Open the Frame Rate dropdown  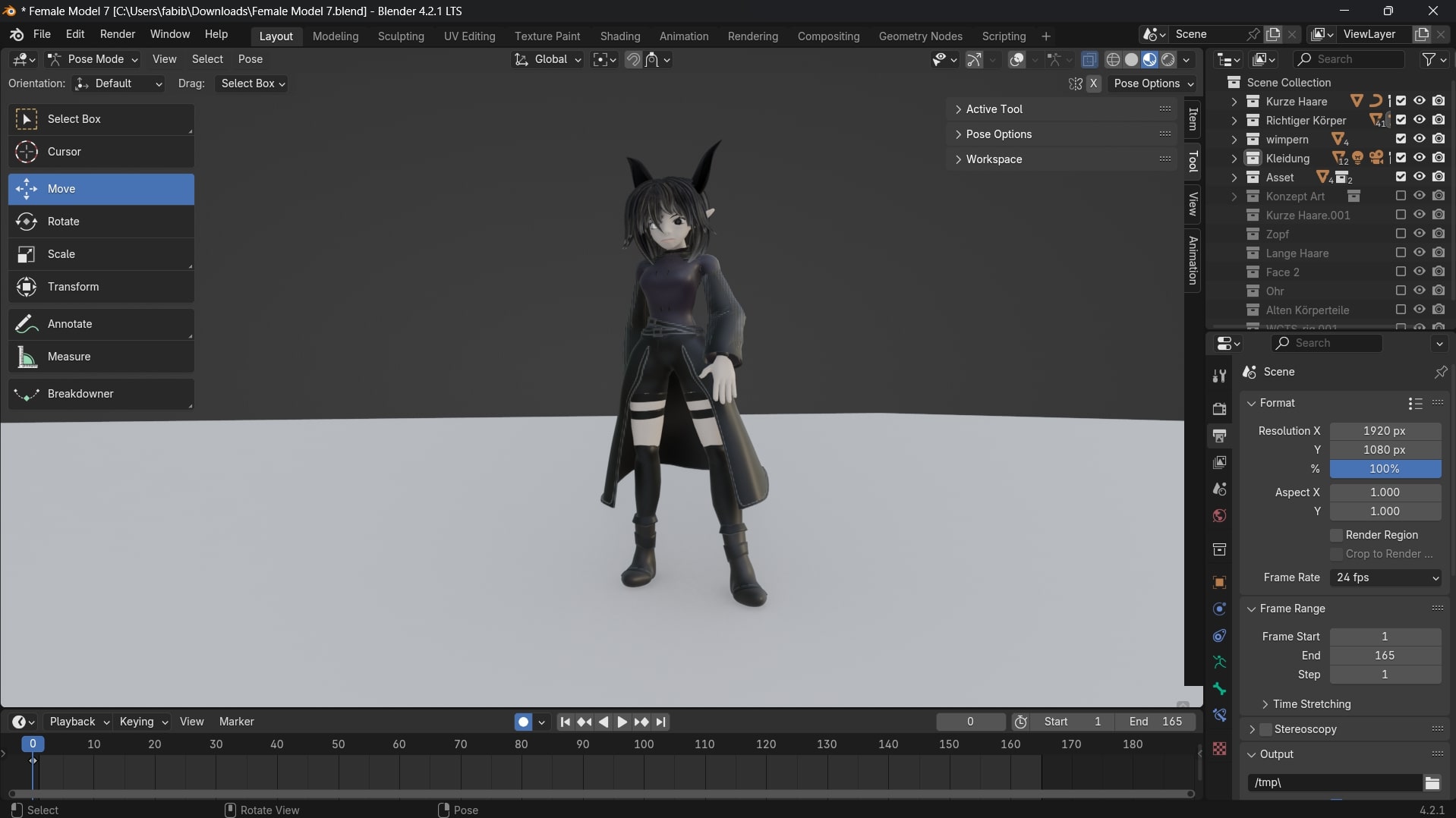tap(1385, 577)
